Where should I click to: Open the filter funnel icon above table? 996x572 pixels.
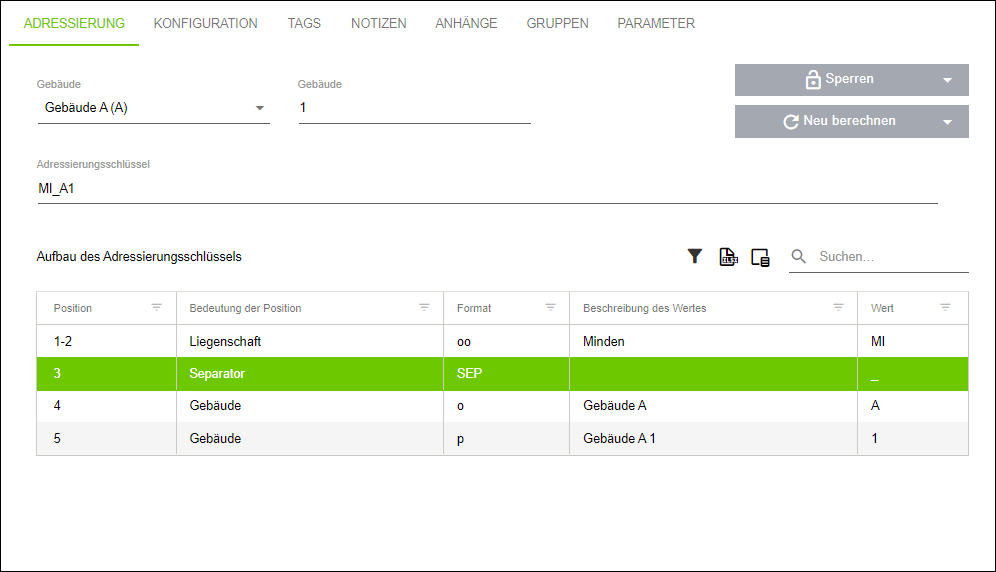click(x=694, y=256)
